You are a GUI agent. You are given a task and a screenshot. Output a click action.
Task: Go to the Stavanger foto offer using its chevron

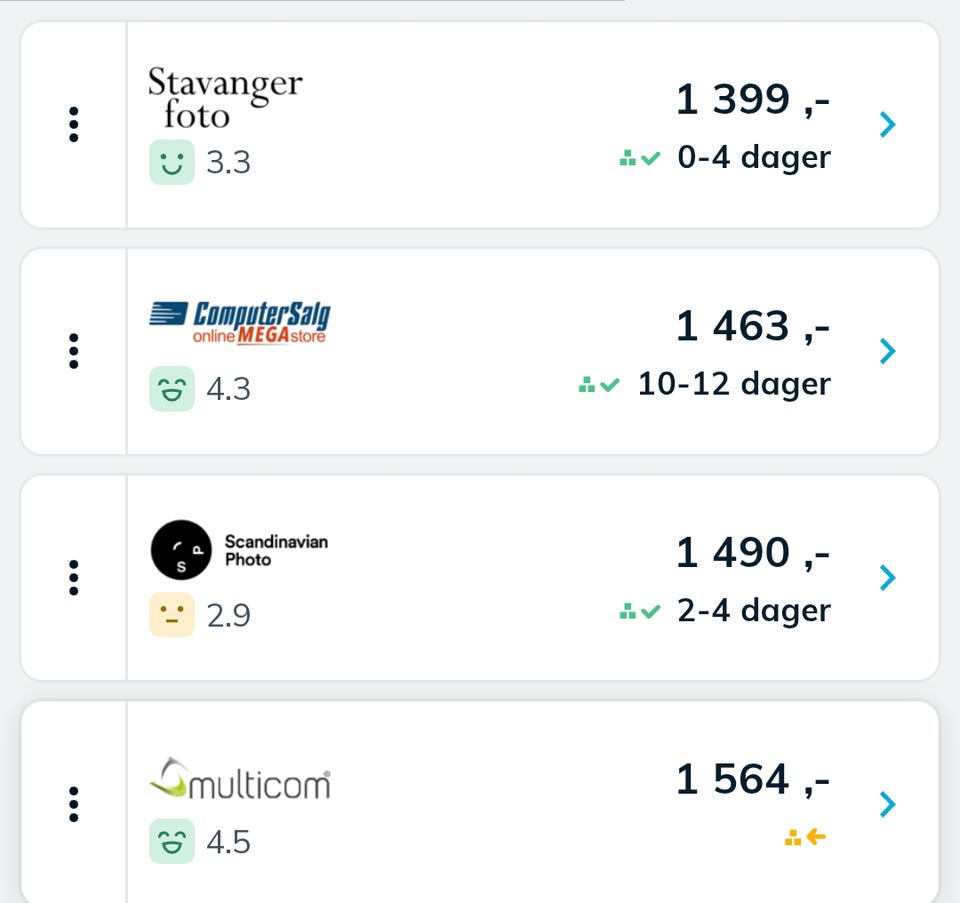pyautogui.click(x=888, y=124)
